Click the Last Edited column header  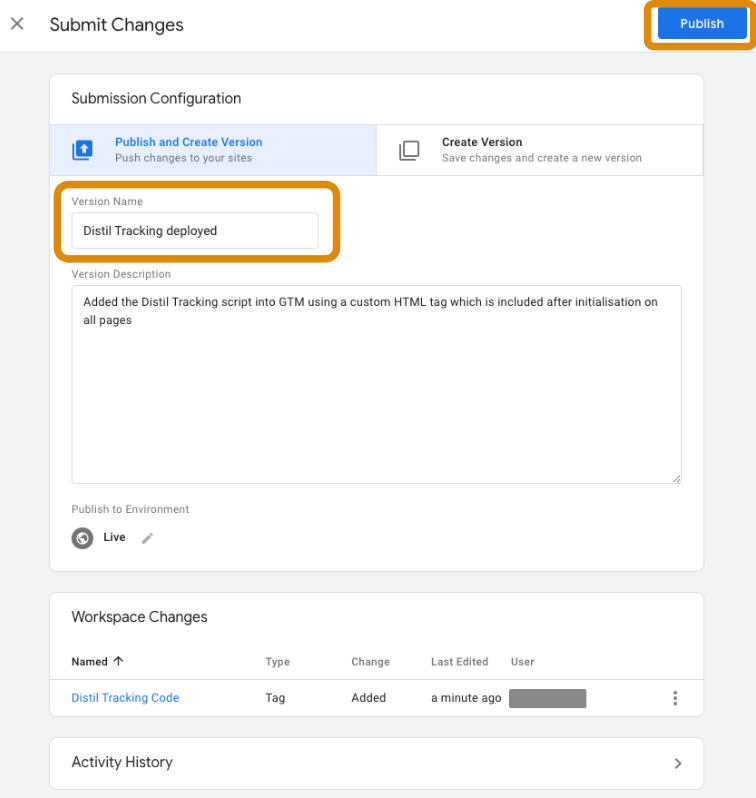460,662
